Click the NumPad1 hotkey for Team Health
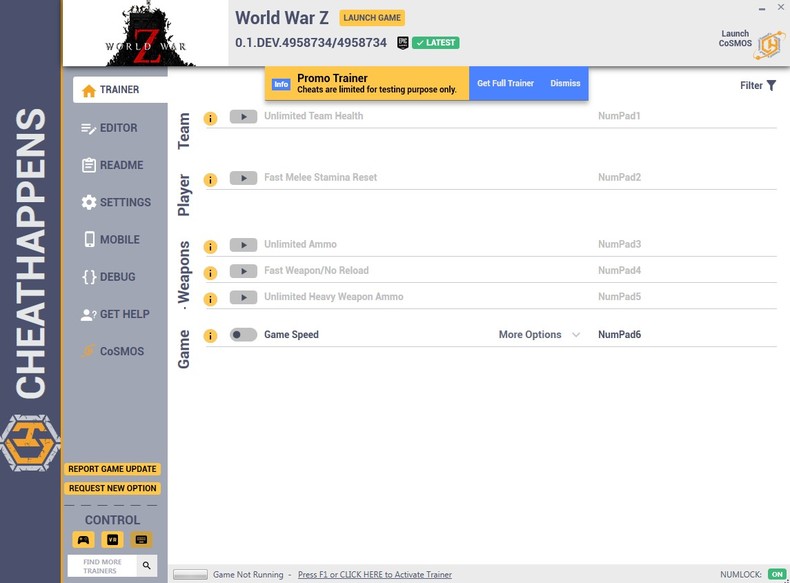Image resolution: width=790 pixels, height=583 pixels. tap(619, 116)
